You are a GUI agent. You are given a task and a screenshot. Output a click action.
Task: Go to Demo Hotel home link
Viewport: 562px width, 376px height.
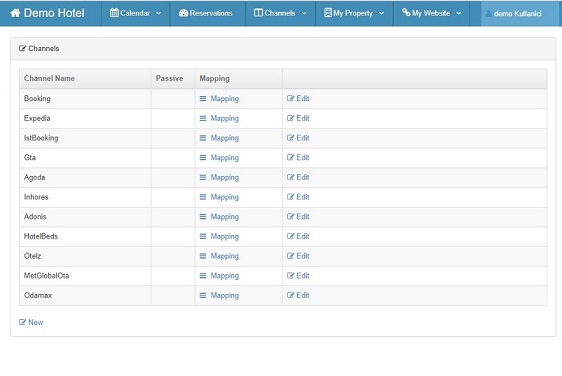pyautogui.click(x=48, y=13)
